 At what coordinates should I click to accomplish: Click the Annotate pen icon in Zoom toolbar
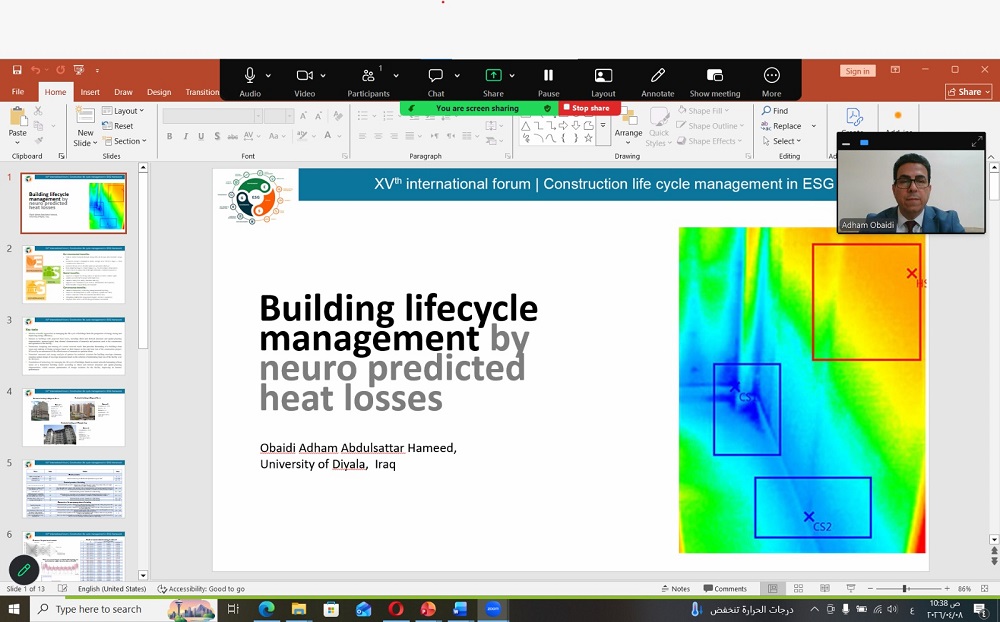click(x=657, y=76)
